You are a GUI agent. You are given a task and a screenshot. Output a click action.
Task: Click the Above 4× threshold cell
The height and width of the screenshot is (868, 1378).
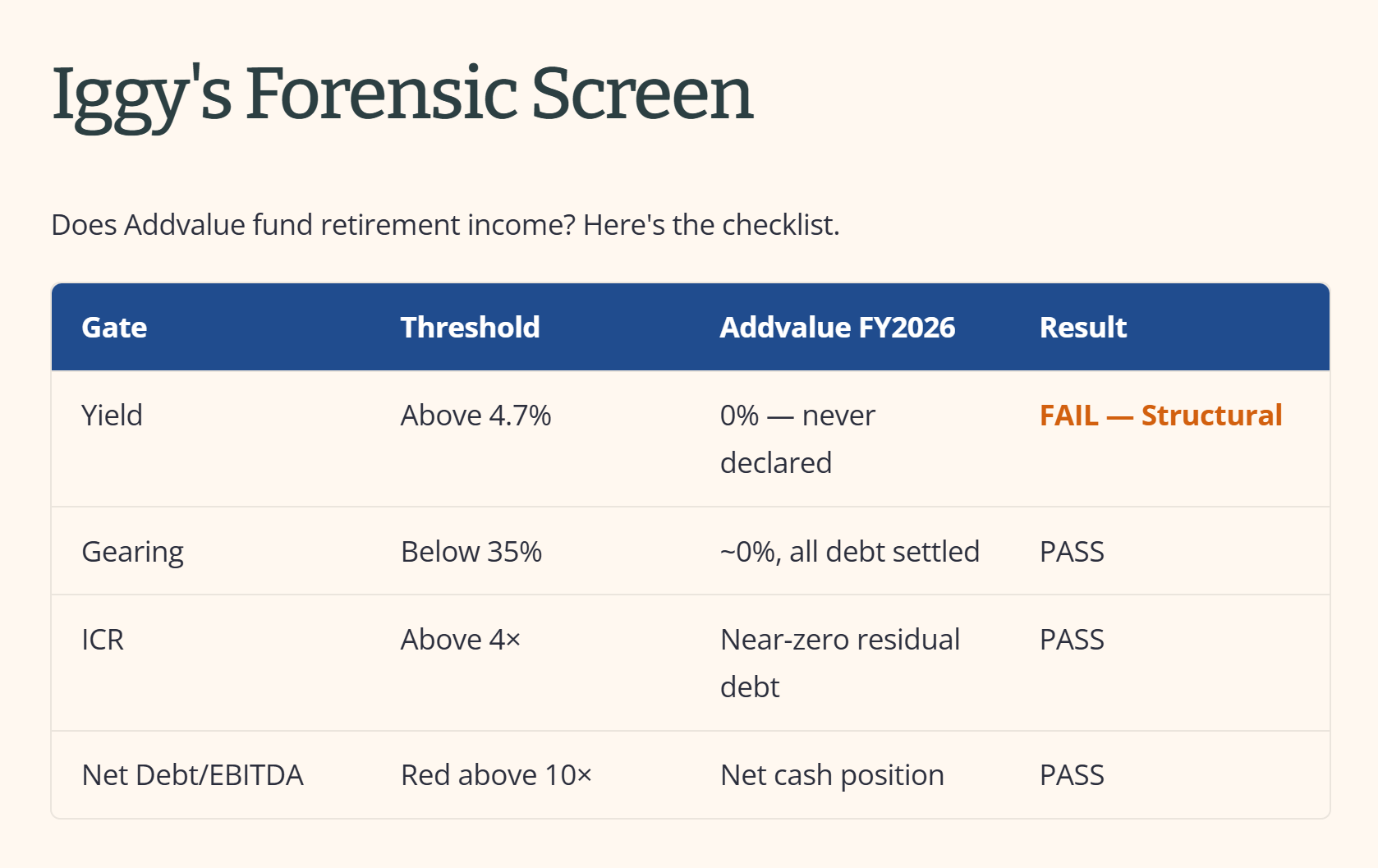[x=461, y=640]
